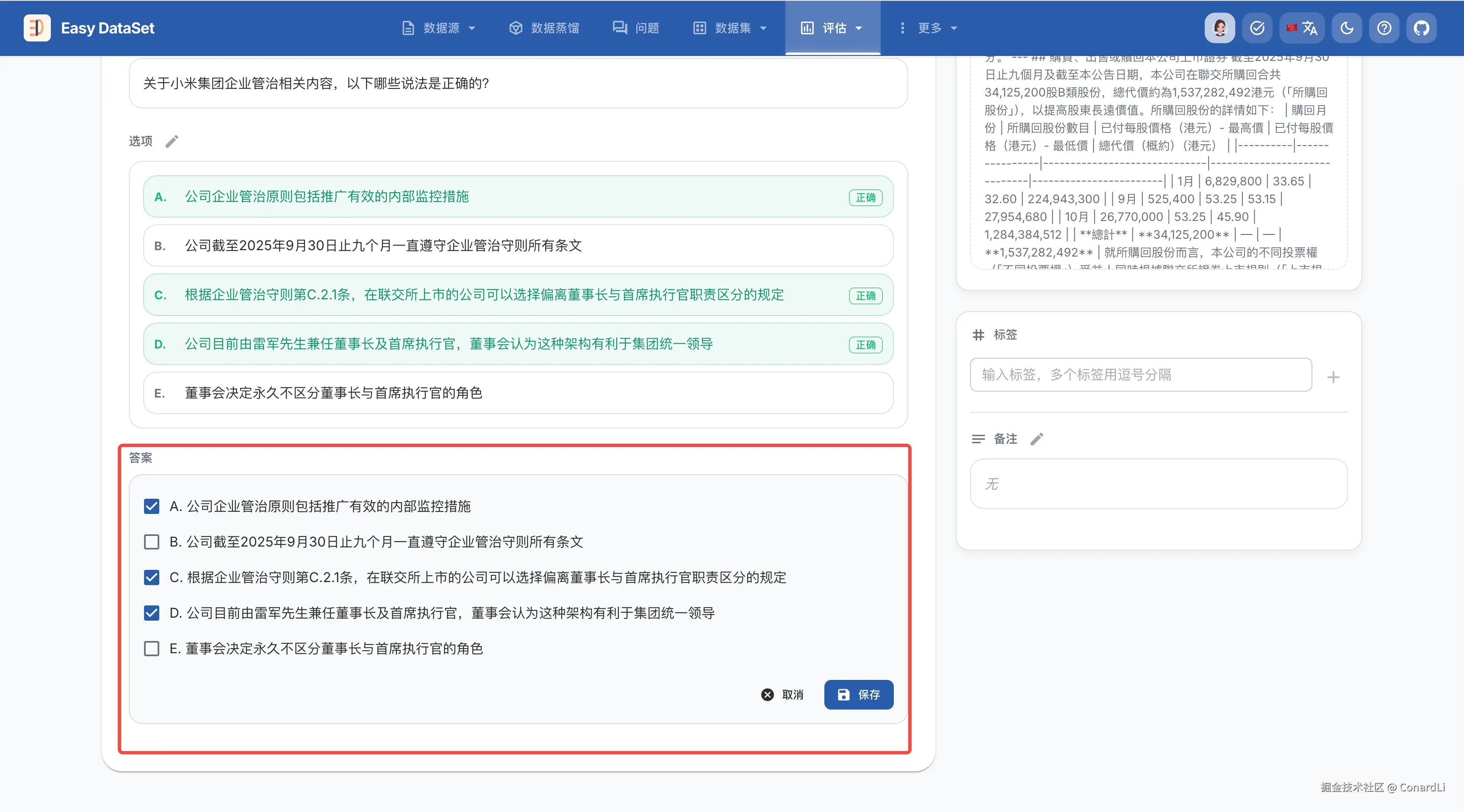Edit 备注 using the pencil icon
The width and height of the screenshot is (1464, 812).
coord(1037,439)
